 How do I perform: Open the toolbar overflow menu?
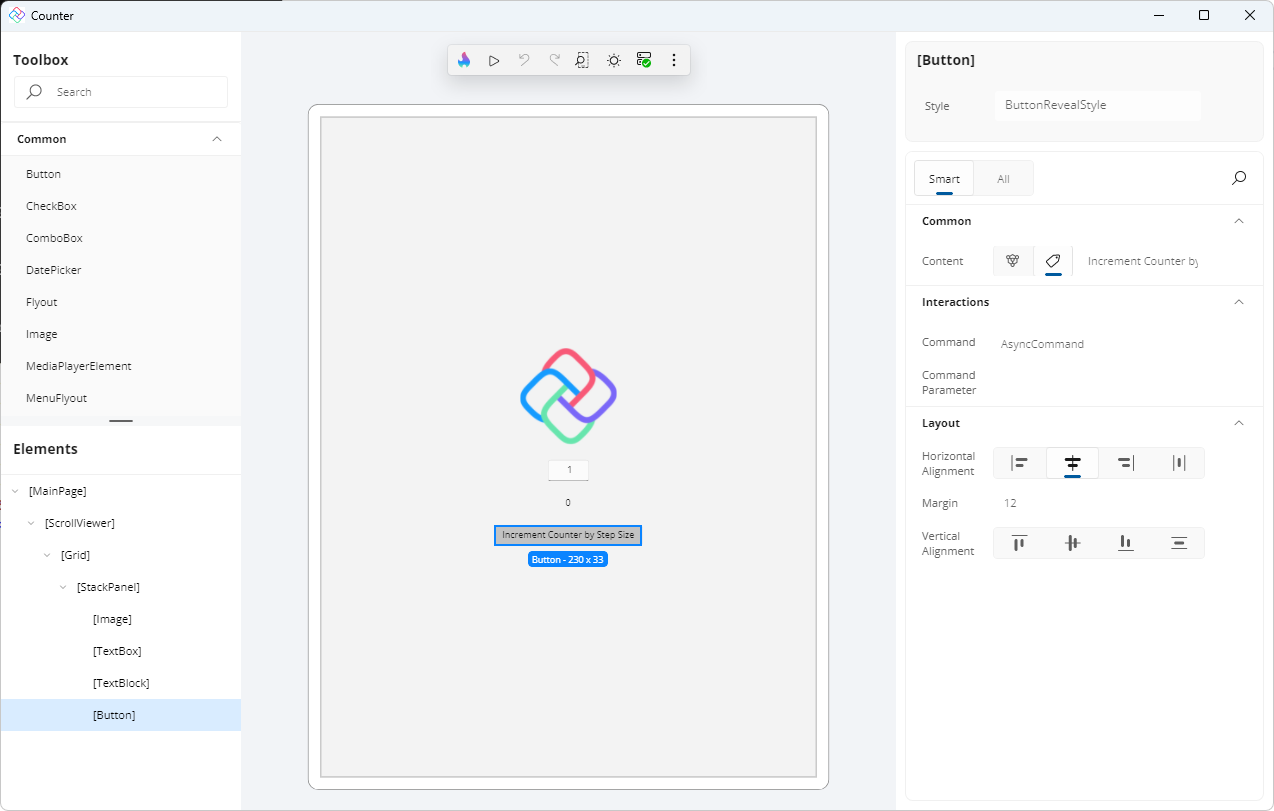pos(674,60)
